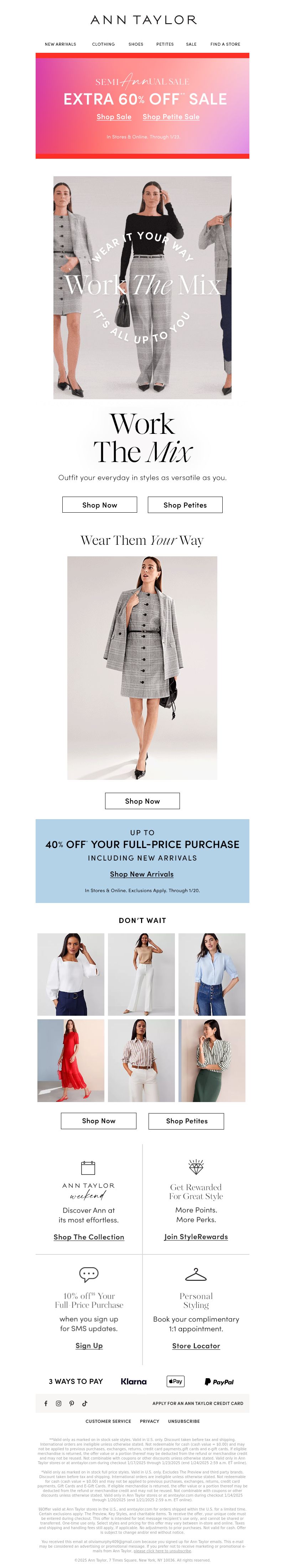Click the diamond rewards icon

pyautogui.click(x=196, y=1166)
